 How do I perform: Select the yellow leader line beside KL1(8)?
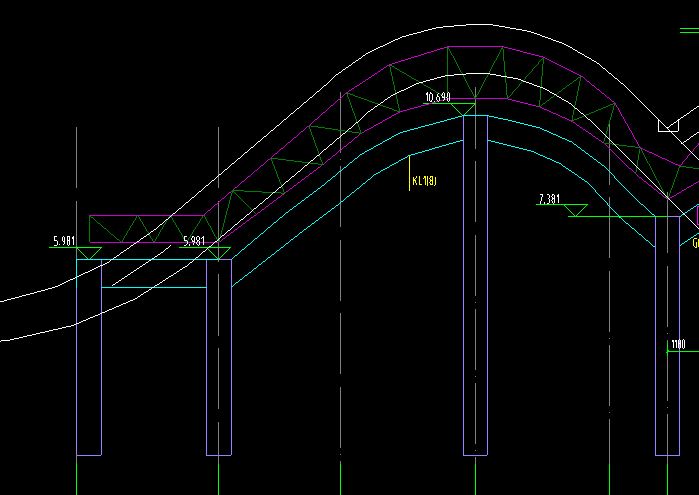click(x=410, y=173)
